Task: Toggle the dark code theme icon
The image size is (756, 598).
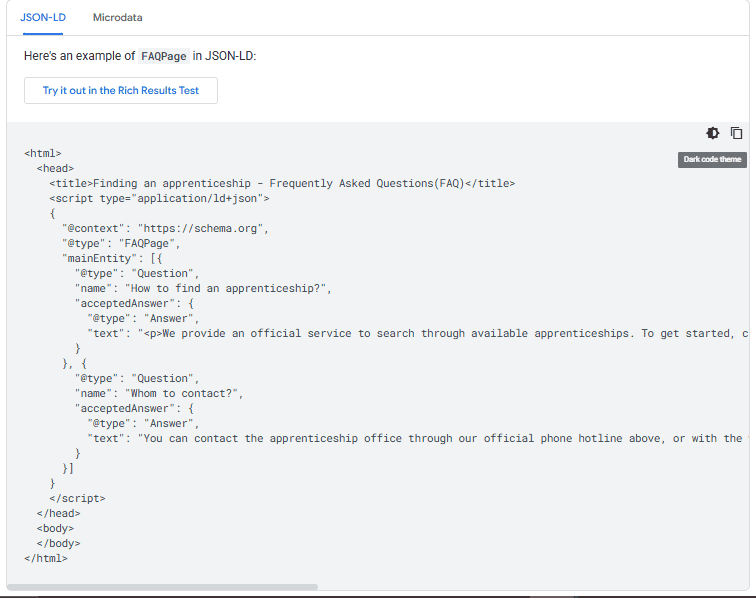Action: pos(713,133)
